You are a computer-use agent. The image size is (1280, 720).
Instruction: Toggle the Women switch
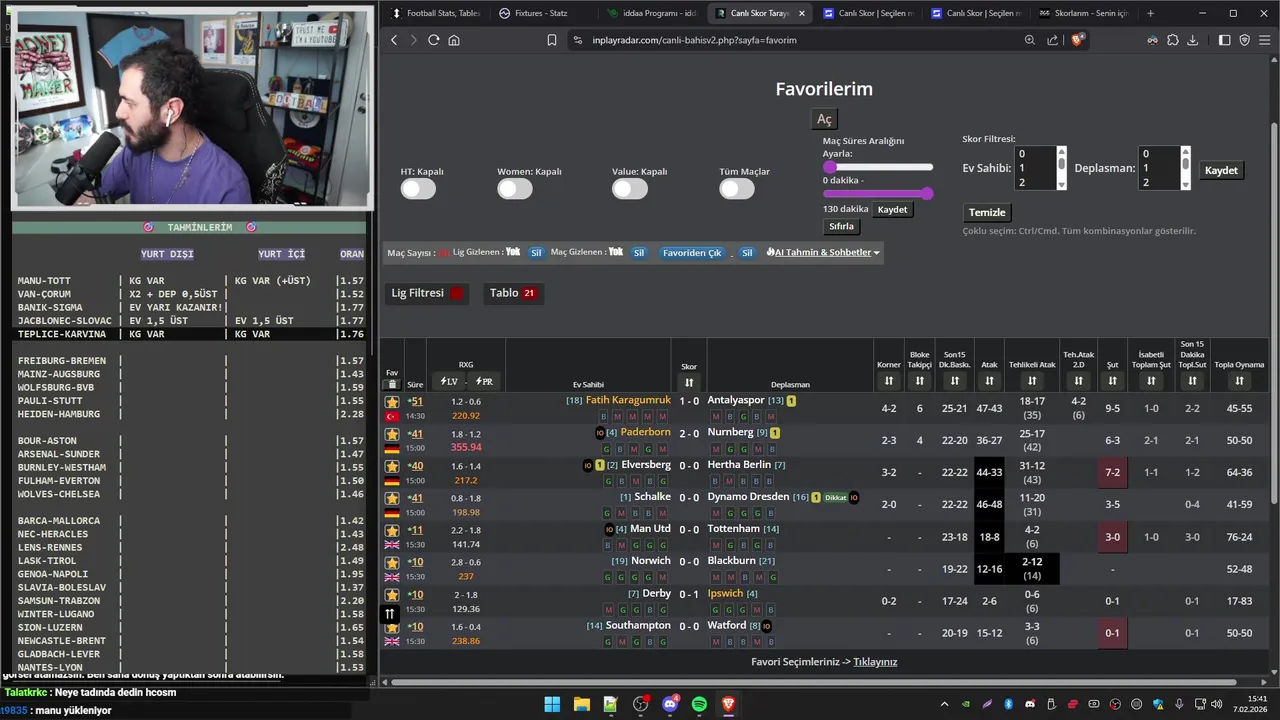coord(515,189)
